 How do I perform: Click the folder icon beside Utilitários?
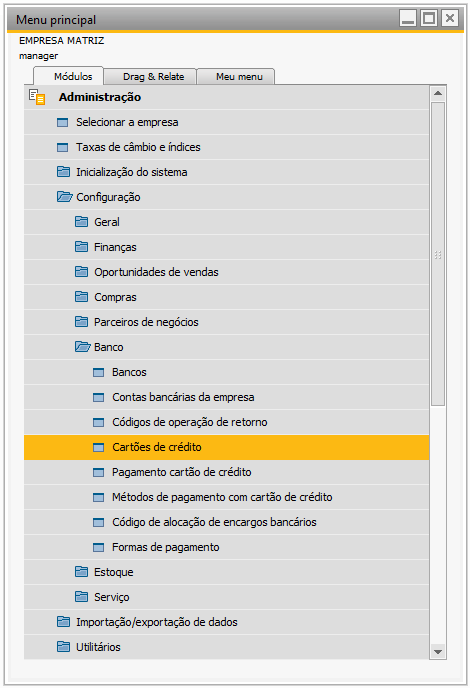63,647
